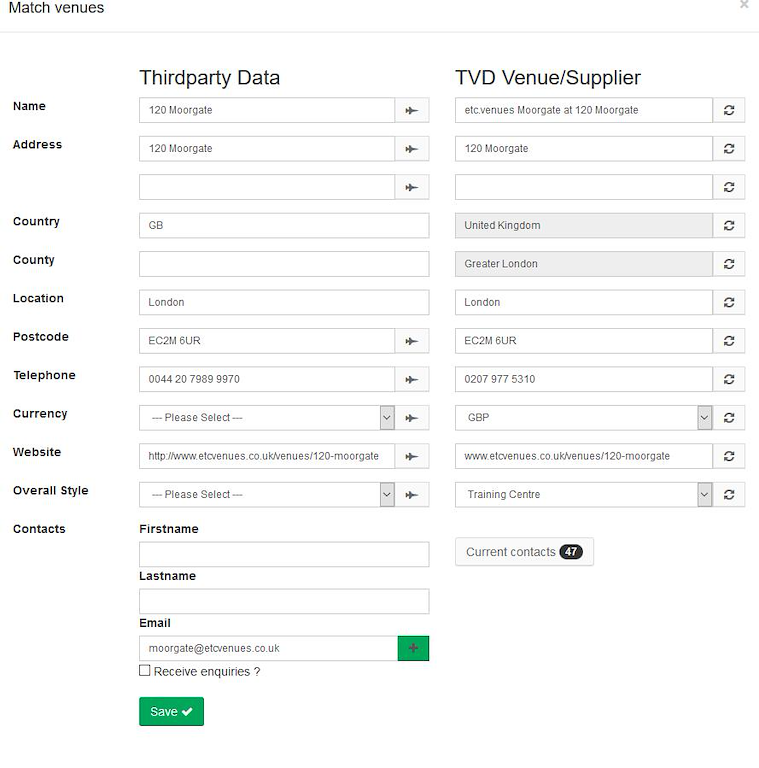Edit TVD Address field 120 Moorgate
This screenshot has width=759, height=768.
pos(584,149)
